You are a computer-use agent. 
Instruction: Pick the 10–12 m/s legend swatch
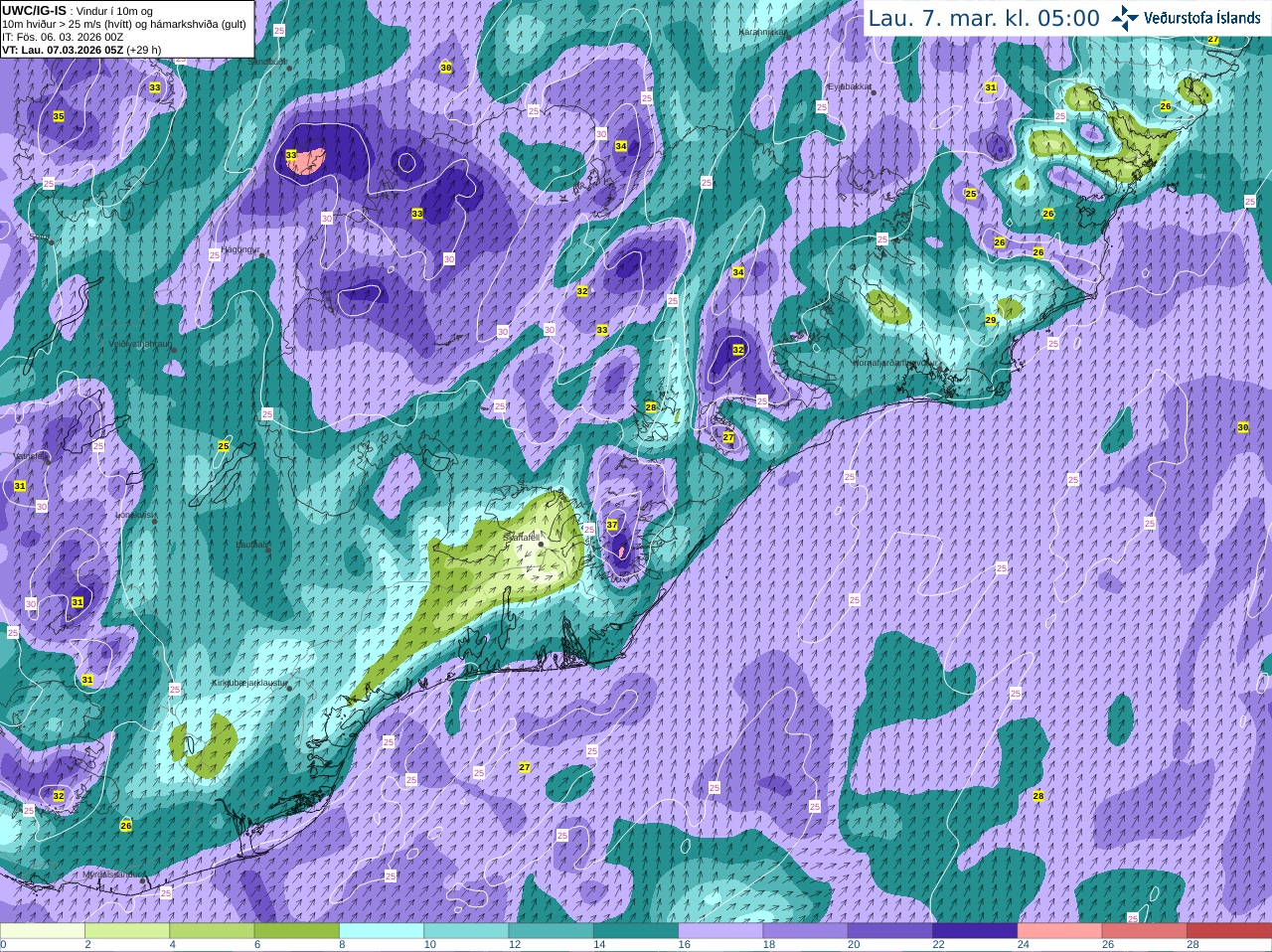coord(466,931)
